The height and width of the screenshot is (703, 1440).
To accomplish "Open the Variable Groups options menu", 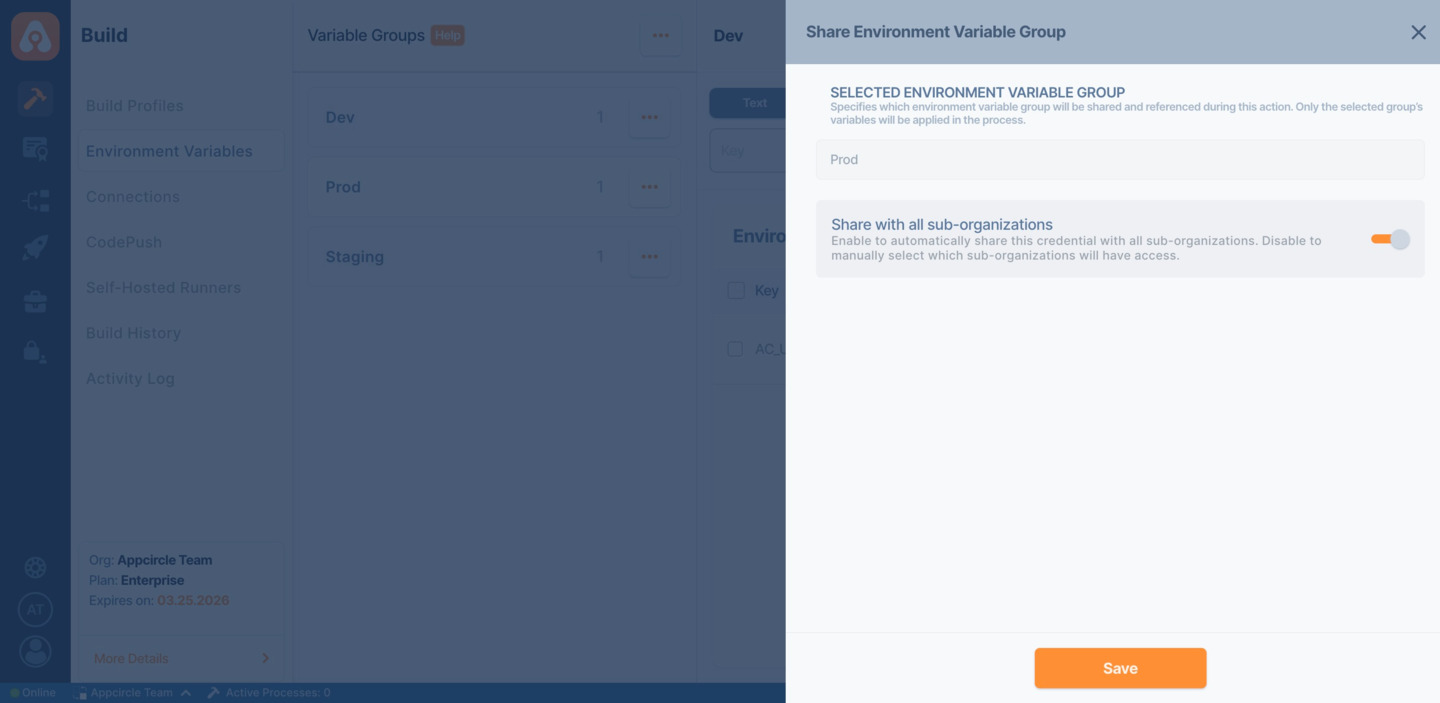I will tap(660, 35).
